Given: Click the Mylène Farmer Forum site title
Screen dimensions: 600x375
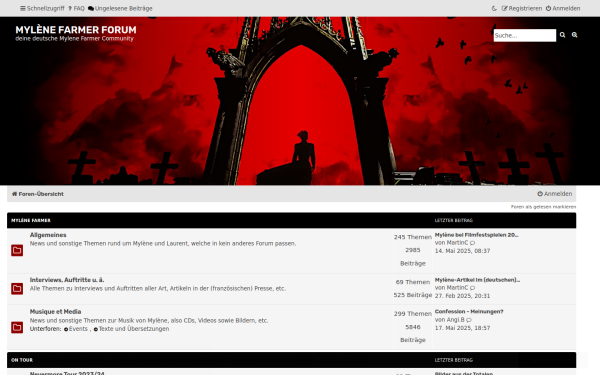Looking at the screenshot, I should 76,30.
